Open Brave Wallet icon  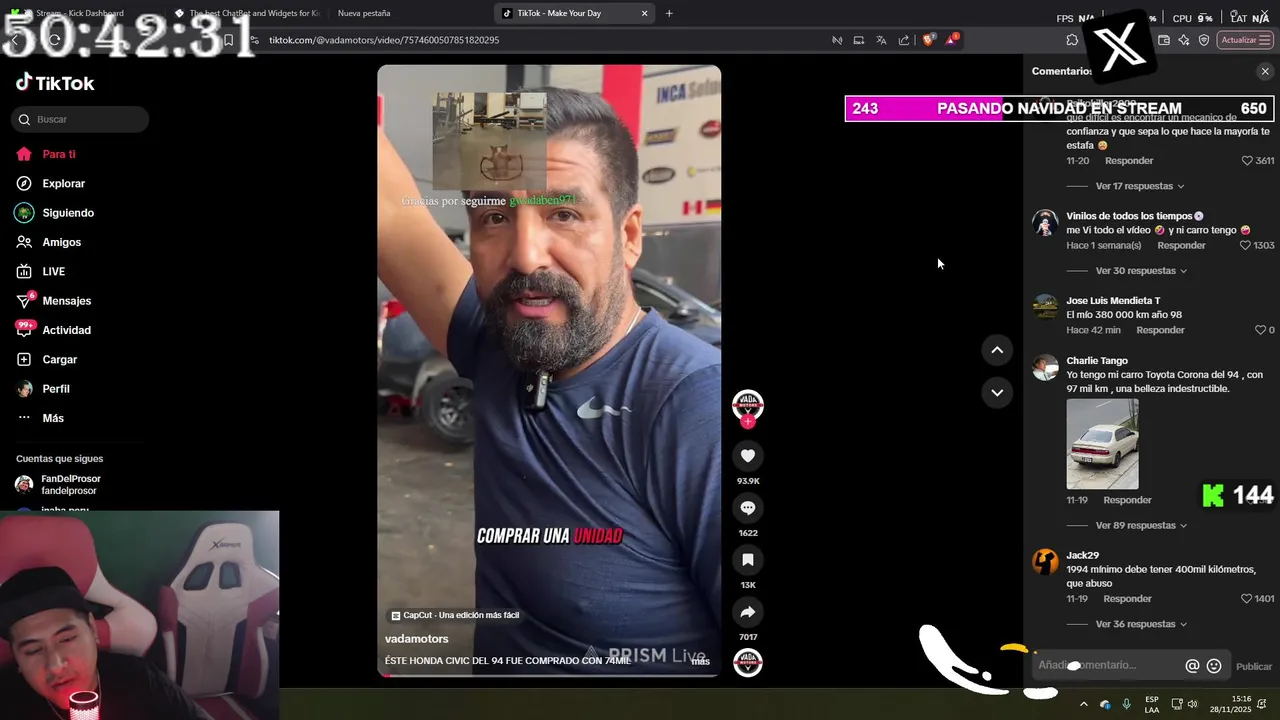coord(1164,40)
